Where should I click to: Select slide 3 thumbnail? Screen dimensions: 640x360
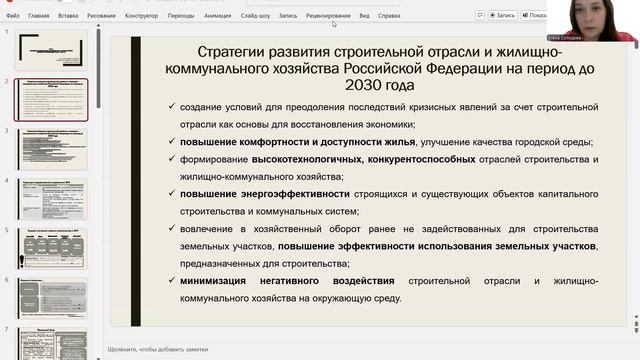tap(51, 149)
